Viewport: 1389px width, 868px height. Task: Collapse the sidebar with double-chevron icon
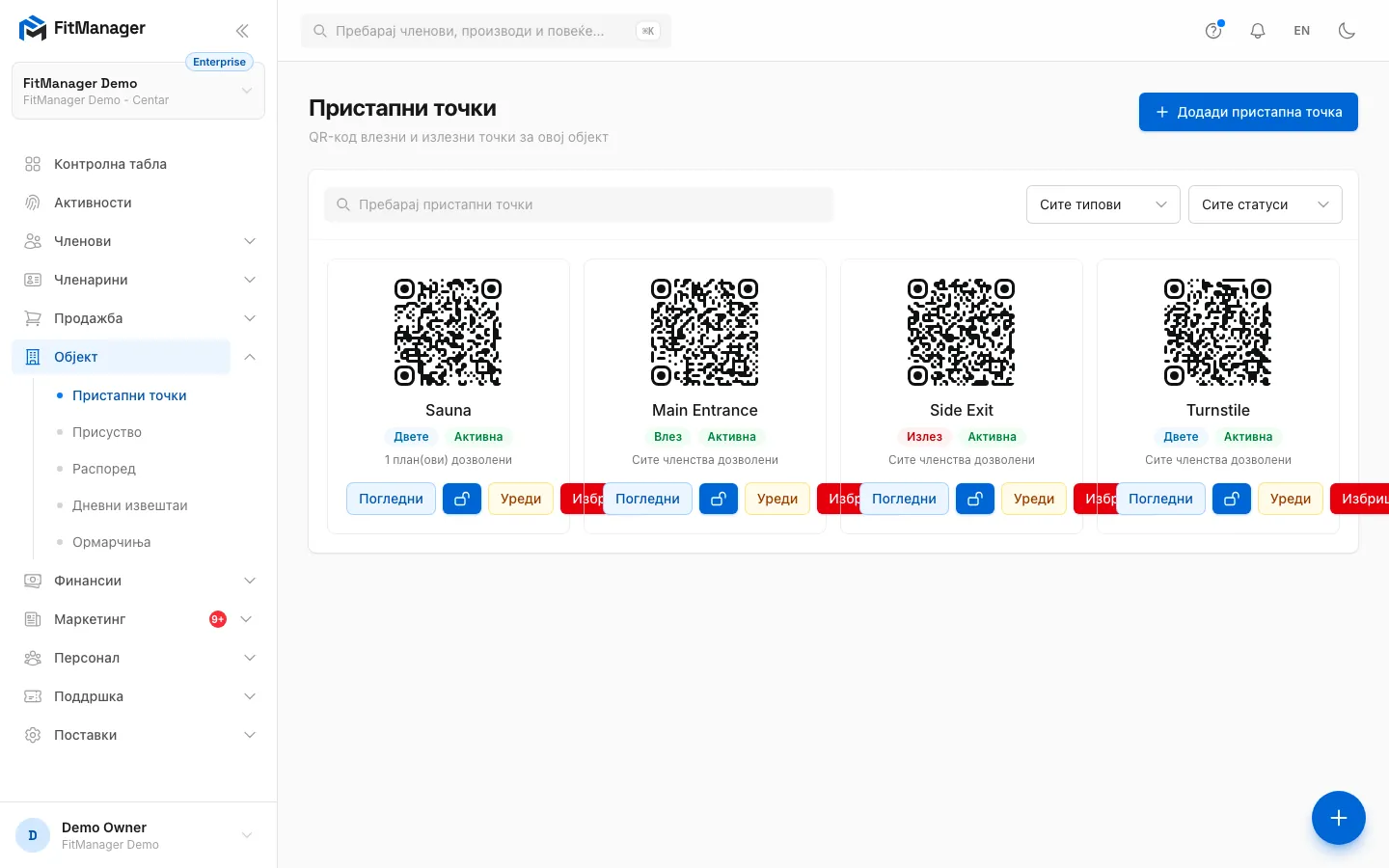[242, 31]
